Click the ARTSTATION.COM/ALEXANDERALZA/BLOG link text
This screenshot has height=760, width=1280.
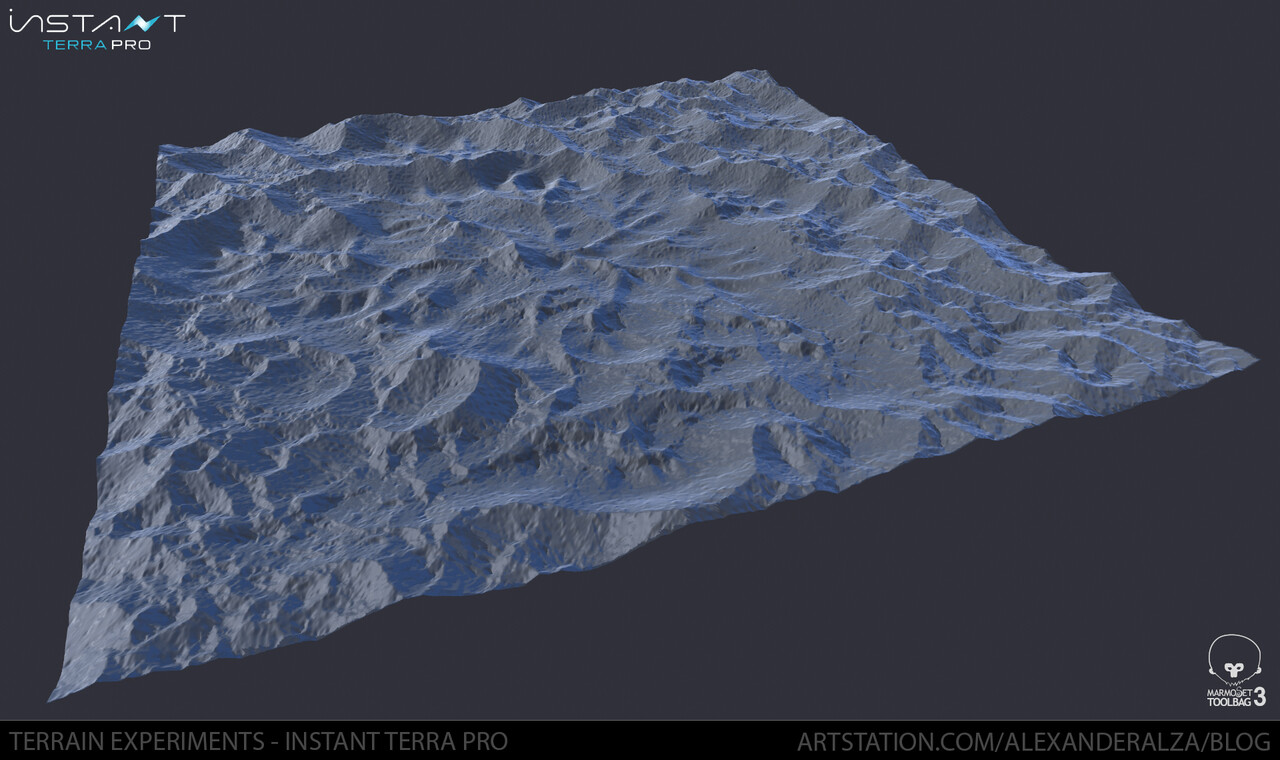(1034, 742)
